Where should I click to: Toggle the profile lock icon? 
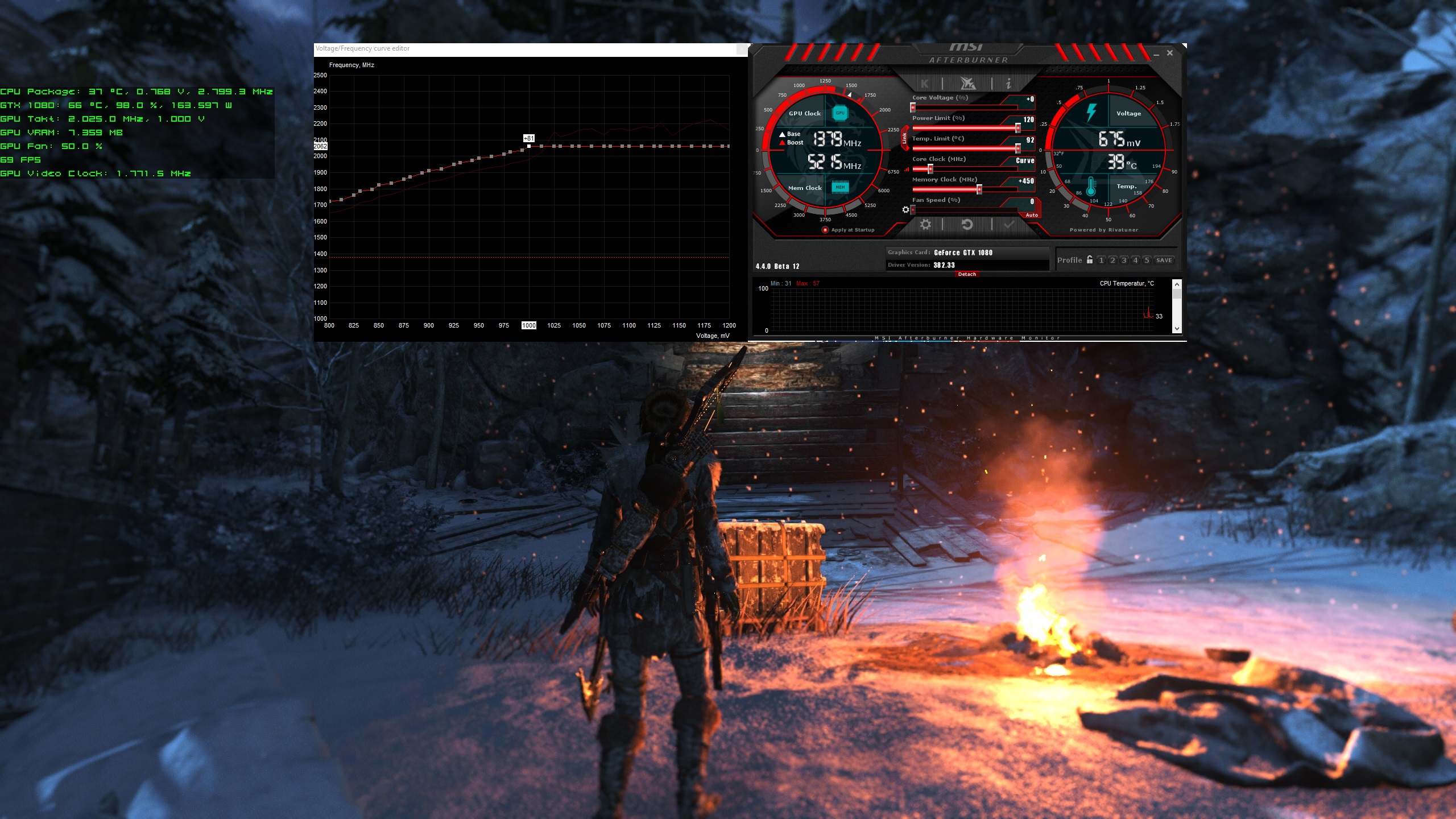pos(1090,260)
